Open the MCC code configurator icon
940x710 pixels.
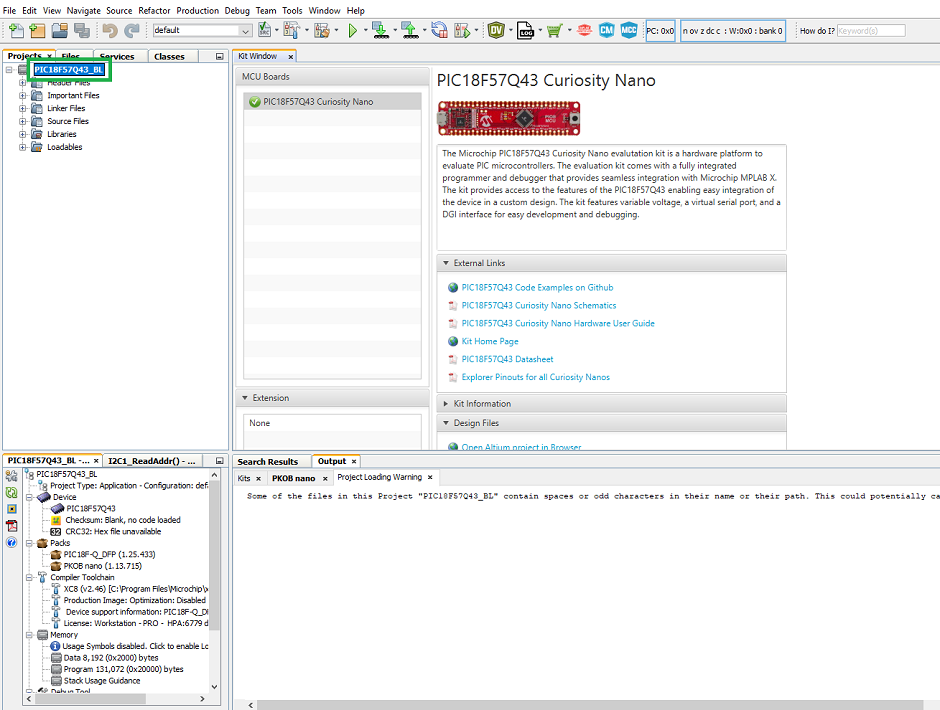(x=628, y=31)
